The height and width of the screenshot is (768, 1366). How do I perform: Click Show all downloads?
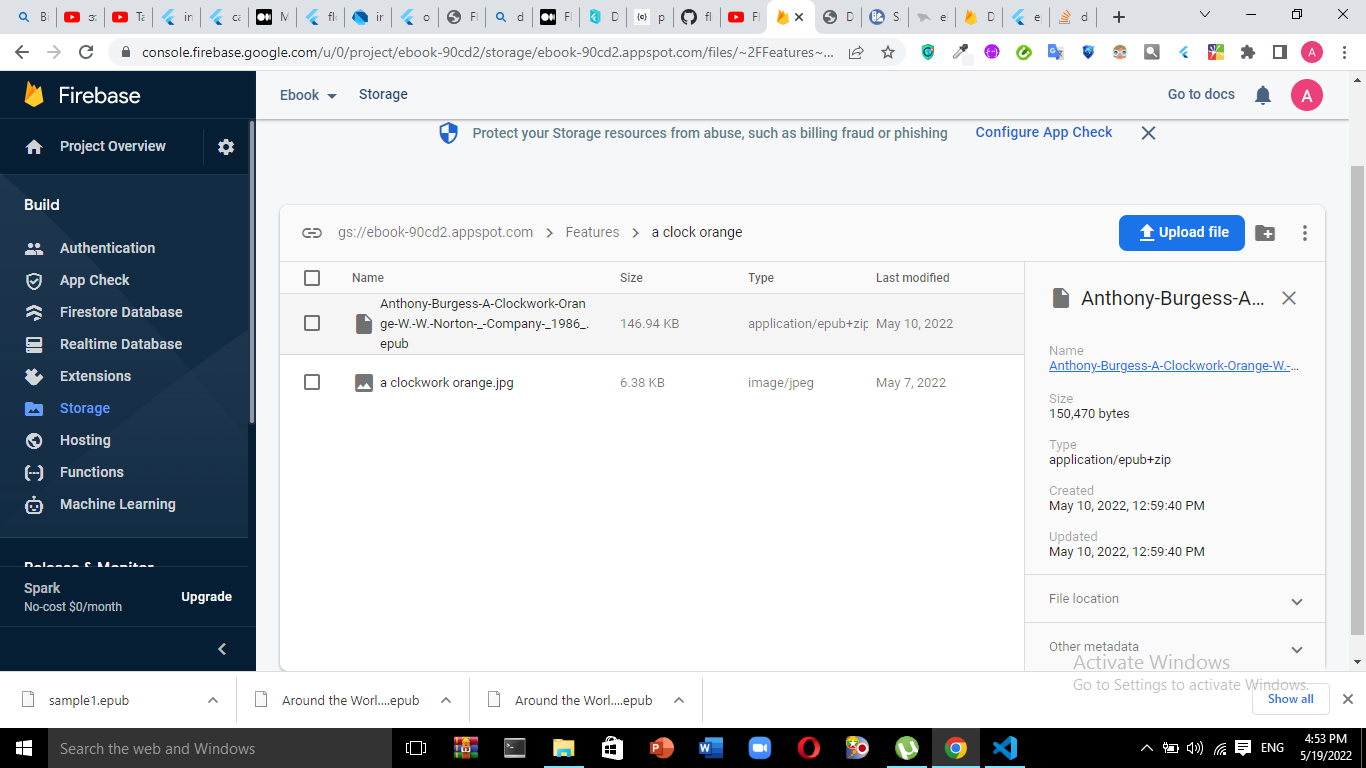tap(1291, 699)
